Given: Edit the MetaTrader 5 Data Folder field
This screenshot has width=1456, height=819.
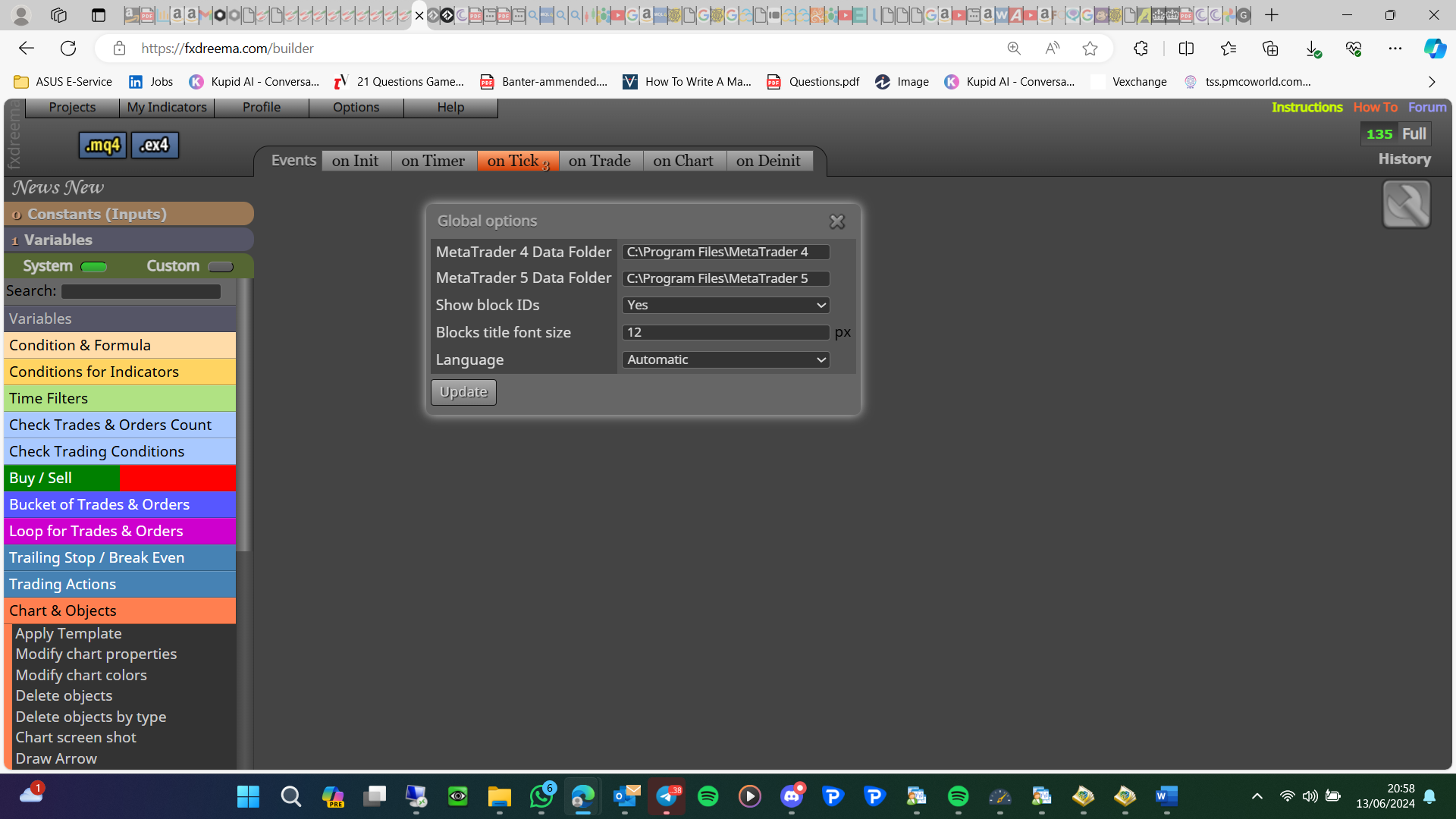Looking at the screenshot, I should [x=726, y=278].
